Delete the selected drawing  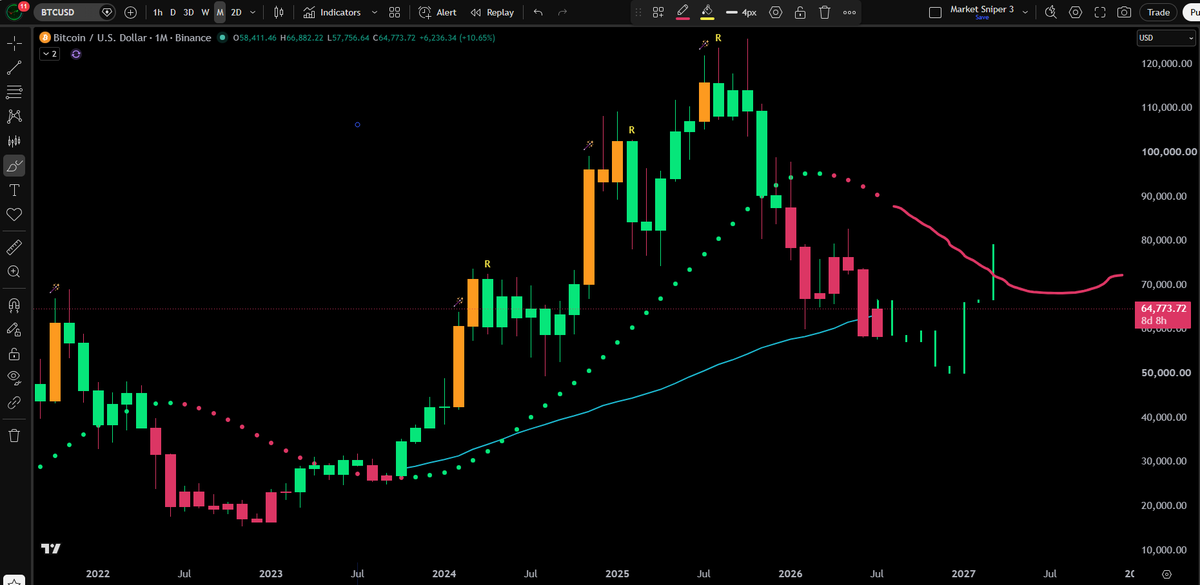[x=824, y=12]
